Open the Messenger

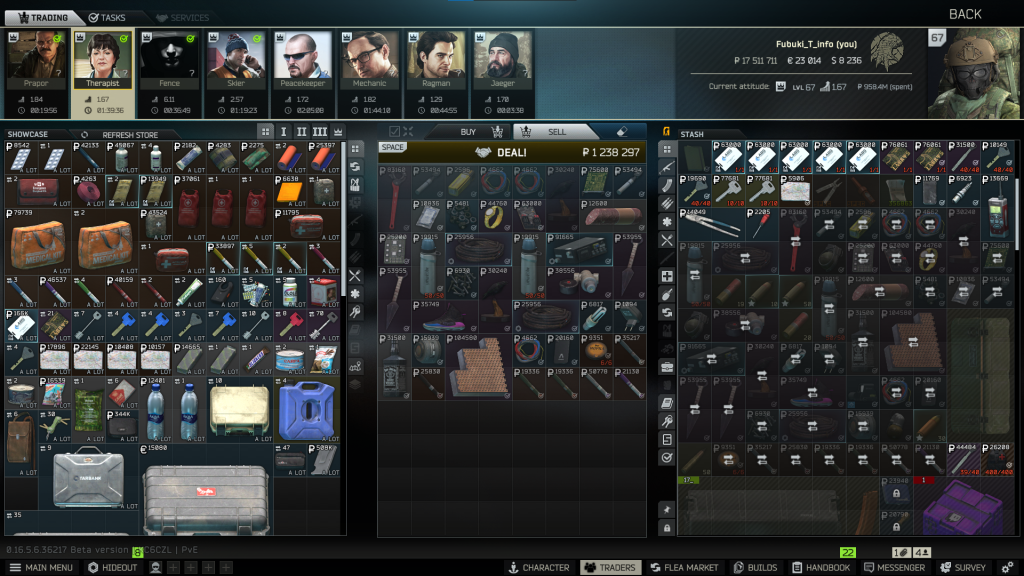tap(894, 568)
